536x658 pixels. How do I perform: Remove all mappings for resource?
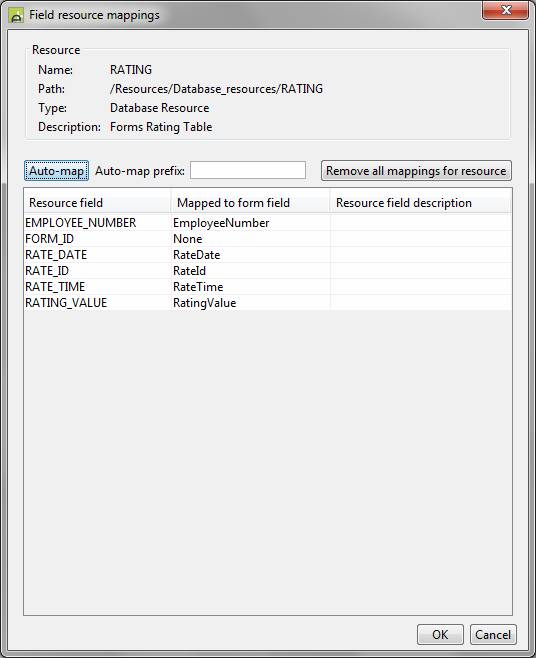pos(416,171)
